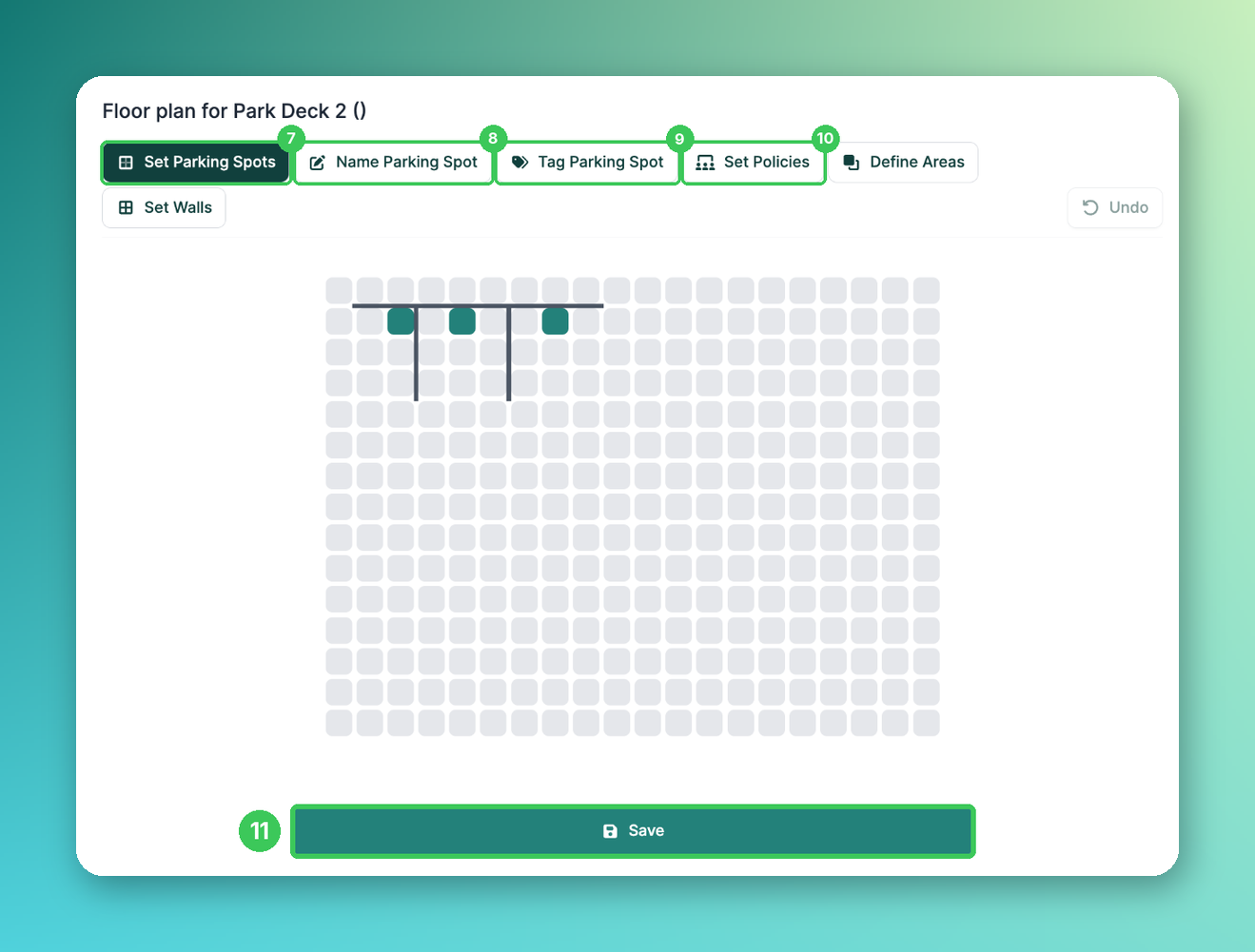
Task: Click the policies icon beside Set Policies
Action: 705,163
